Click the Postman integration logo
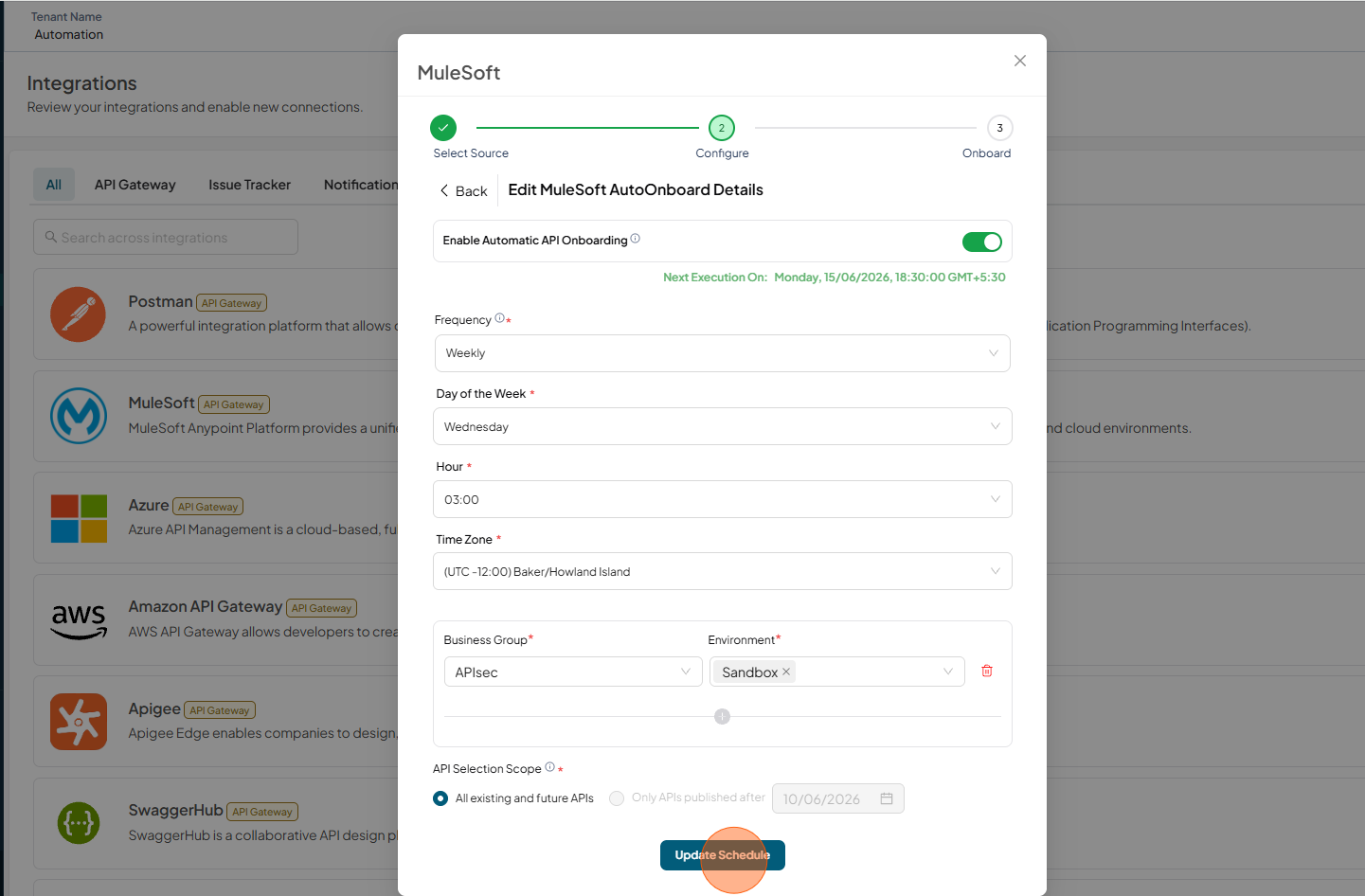 (x=78, y=314)
